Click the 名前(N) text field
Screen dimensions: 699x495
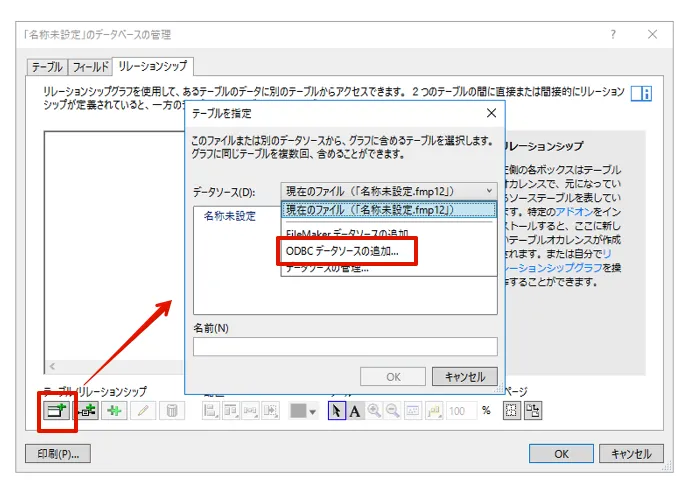[345, 346]
